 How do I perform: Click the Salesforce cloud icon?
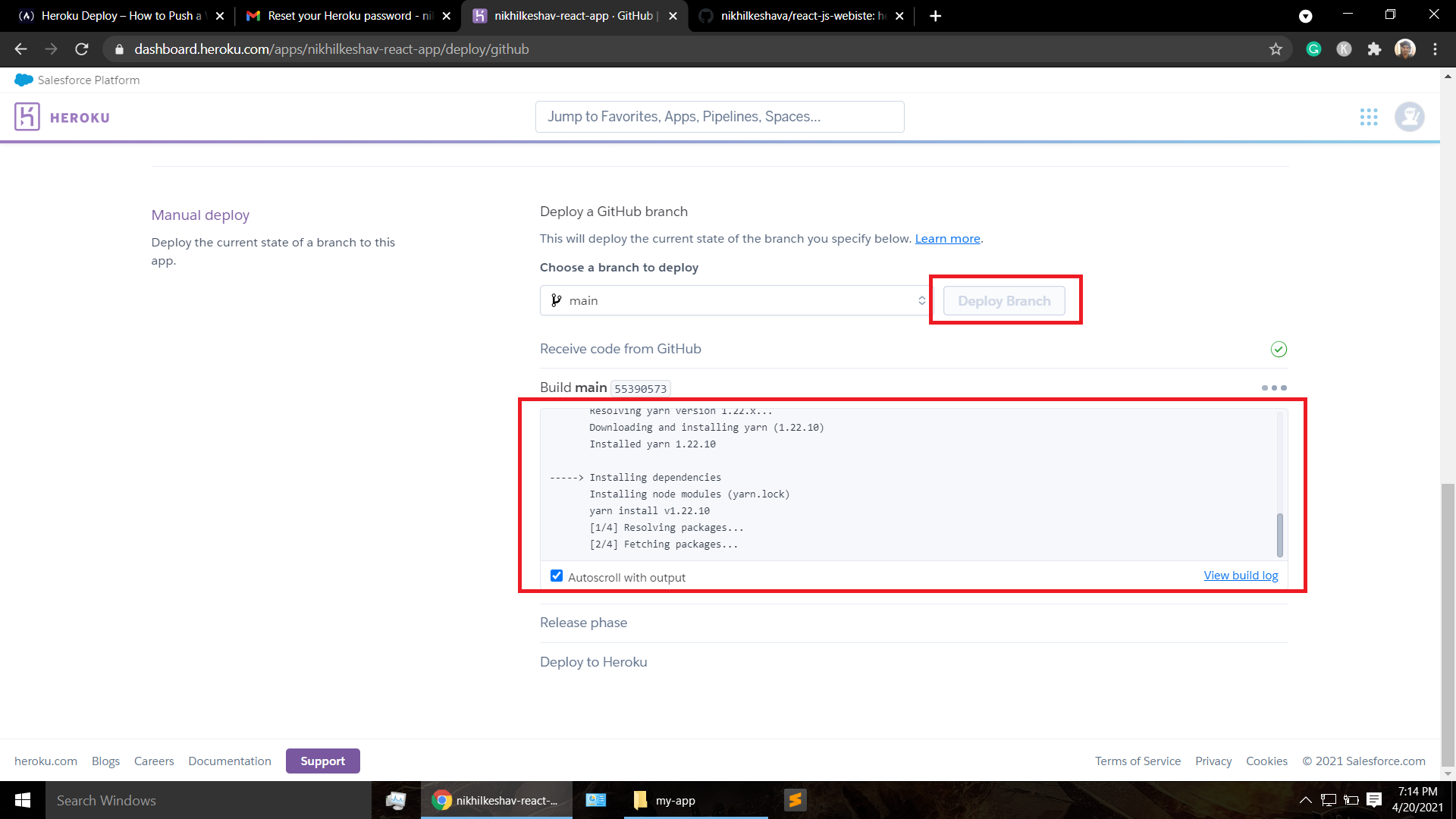point(24,80)
